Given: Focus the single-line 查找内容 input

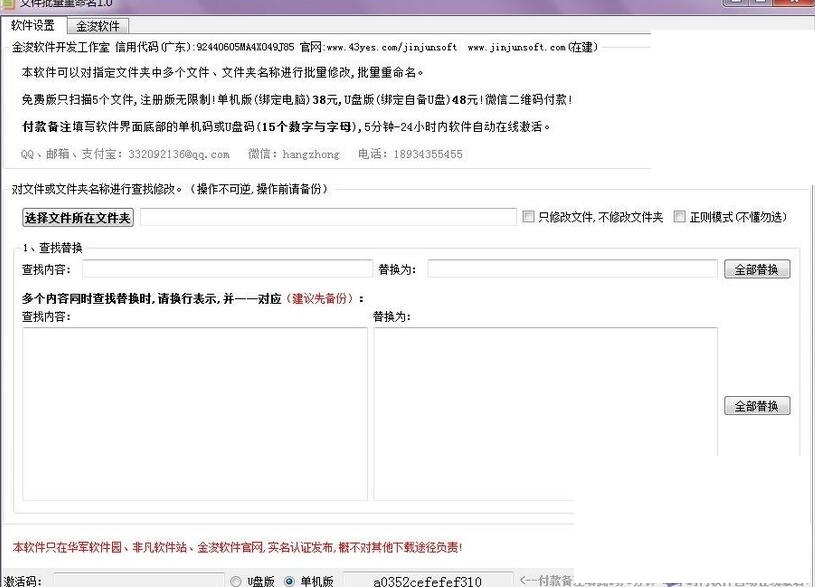Looking at the screenshot, I should (x=227, y=269).
